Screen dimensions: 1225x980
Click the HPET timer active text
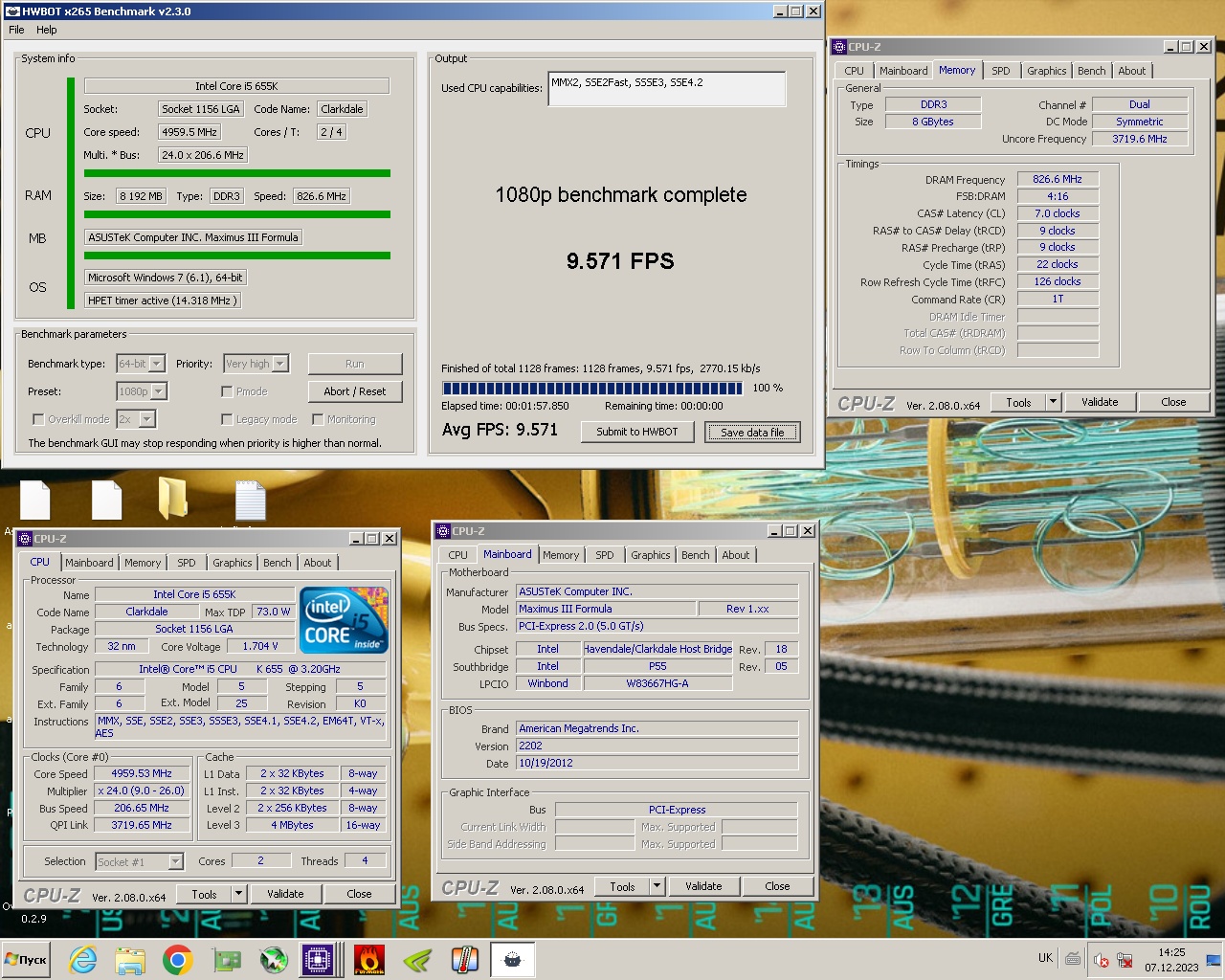161,301
